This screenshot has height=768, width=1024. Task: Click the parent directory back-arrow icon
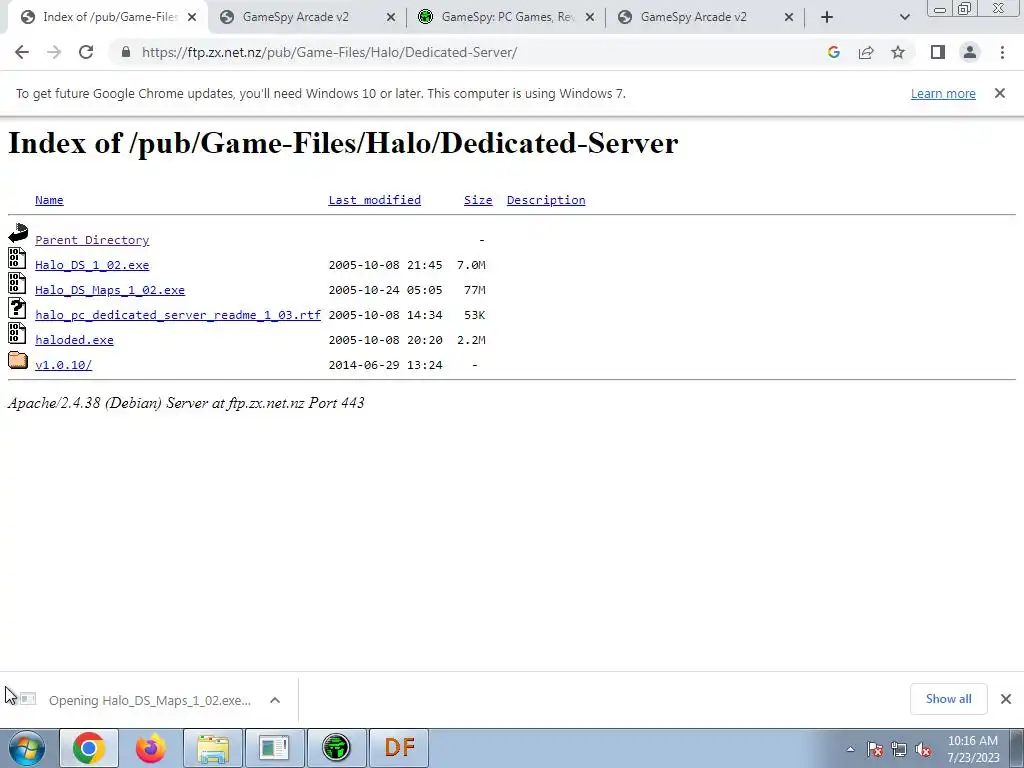coord(18,232)
